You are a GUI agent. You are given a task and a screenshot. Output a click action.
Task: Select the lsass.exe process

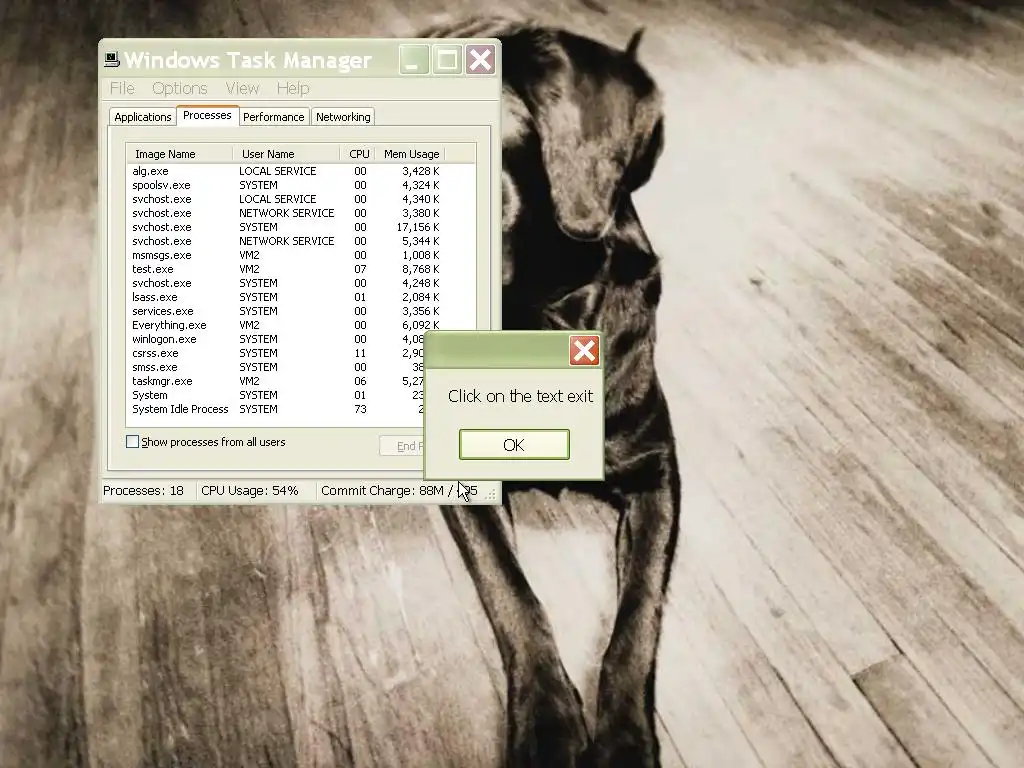[x=286, y=297]
